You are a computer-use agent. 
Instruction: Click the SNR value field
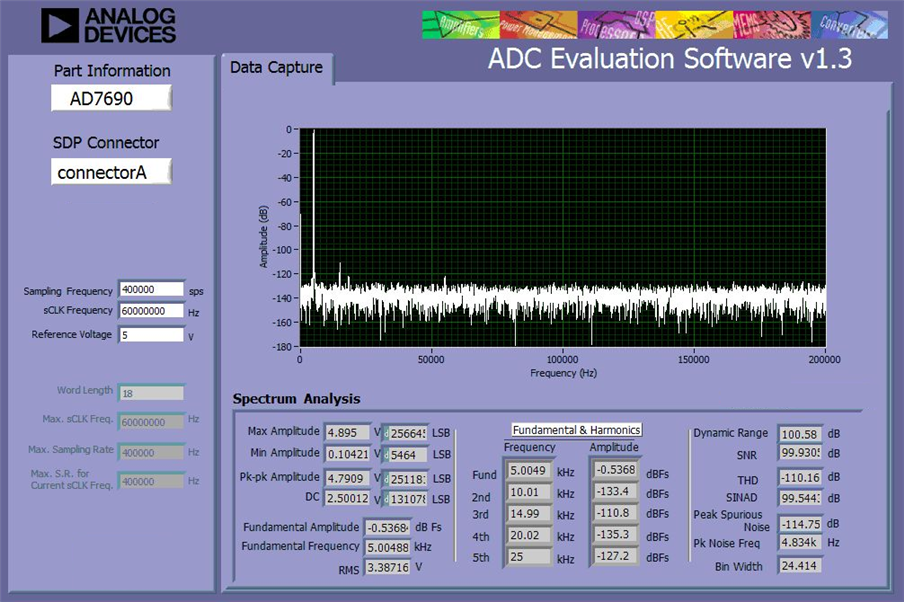click(x=800, y=453)
